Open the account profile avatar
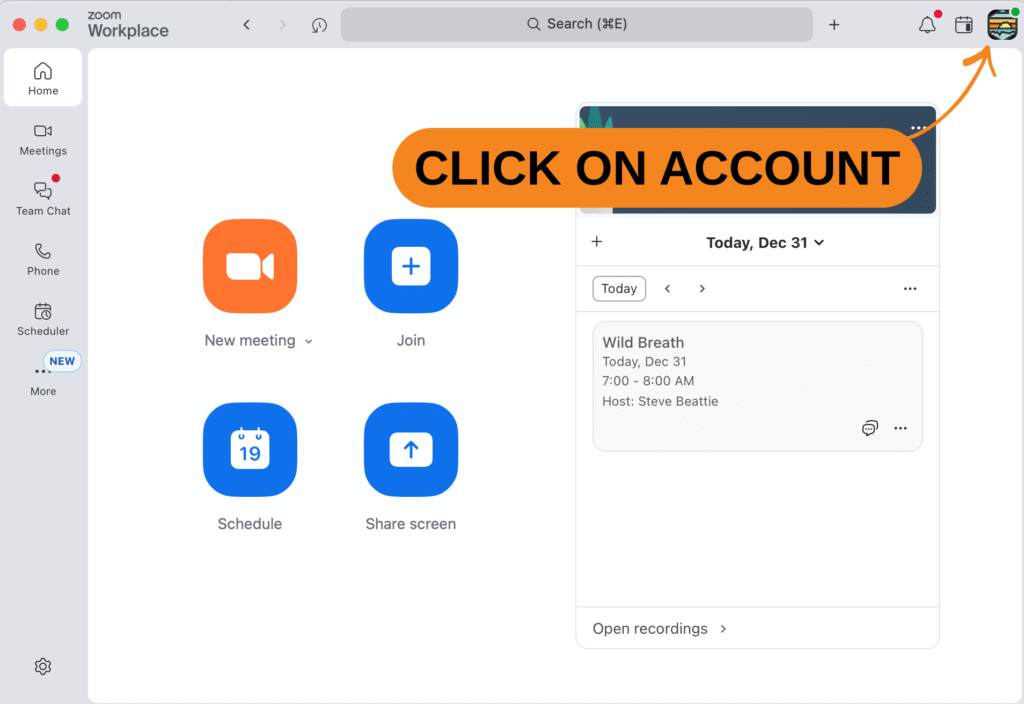The image size is (1024, 704). coord(1002,25)
